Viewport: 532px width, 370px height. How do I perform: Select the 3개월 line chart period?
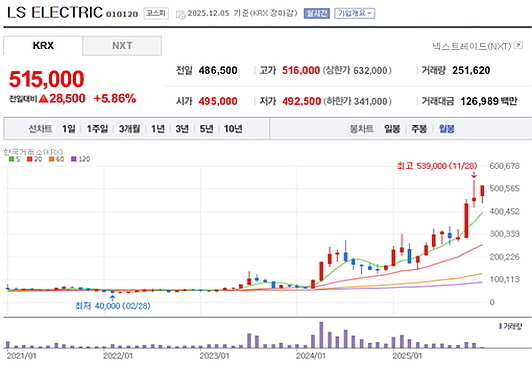[x=129, y=129]
